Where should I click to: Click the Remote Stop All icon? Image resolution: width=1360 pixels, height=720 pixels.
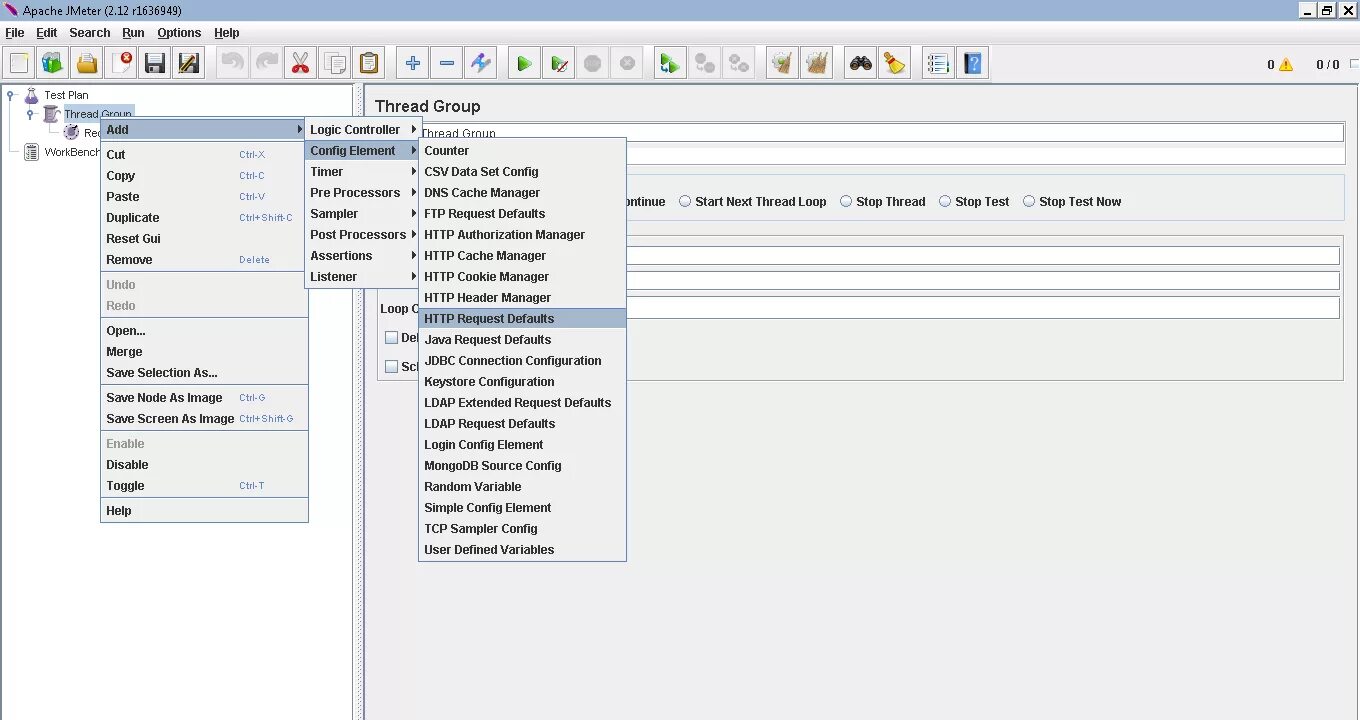click(x=704, y=64)
